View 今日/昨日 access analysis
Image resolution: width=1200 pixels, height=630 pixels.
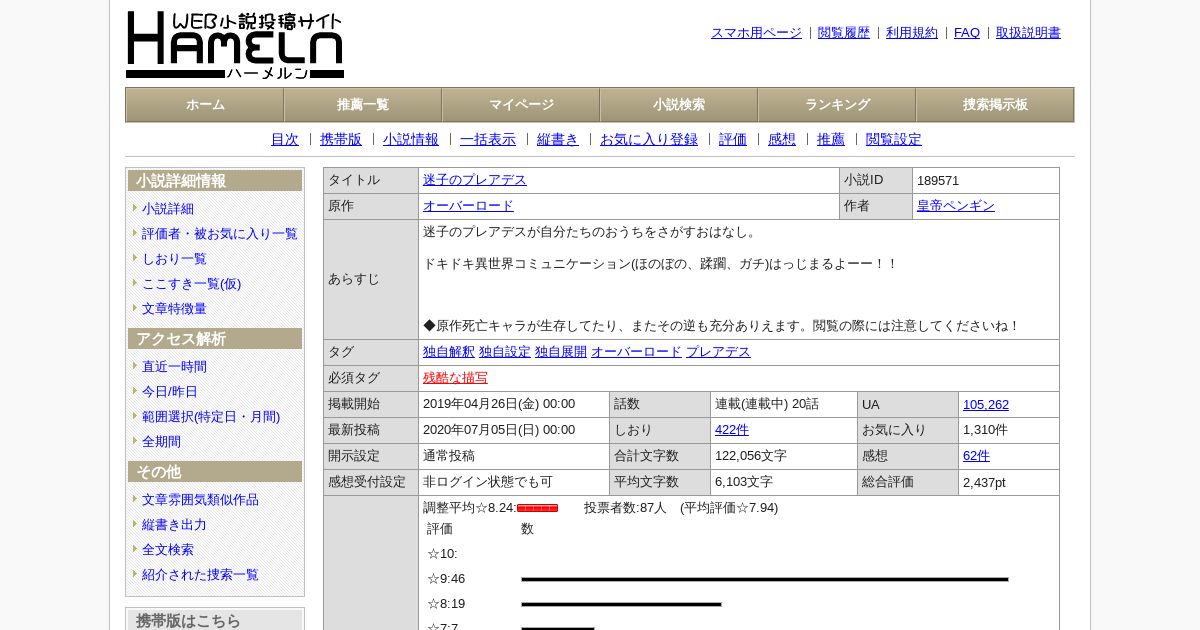(x=170, y=392)
